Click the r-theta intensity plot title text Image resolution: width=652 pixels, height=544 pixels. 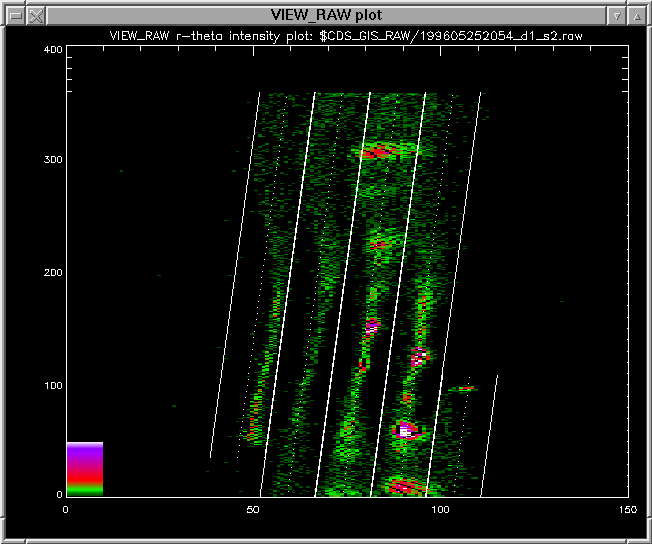[346, 36]
